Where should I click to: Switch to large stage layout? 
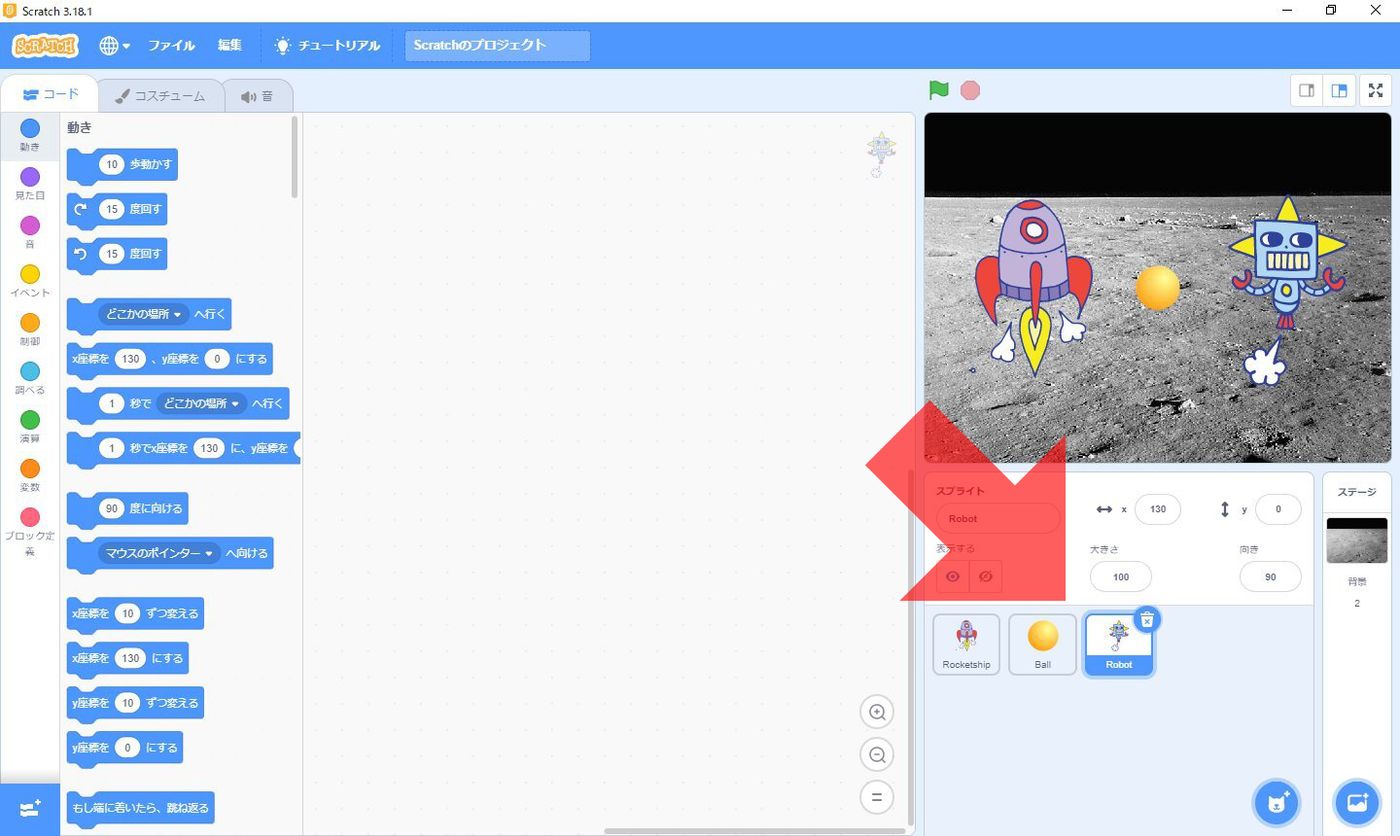pos(1339,91)
